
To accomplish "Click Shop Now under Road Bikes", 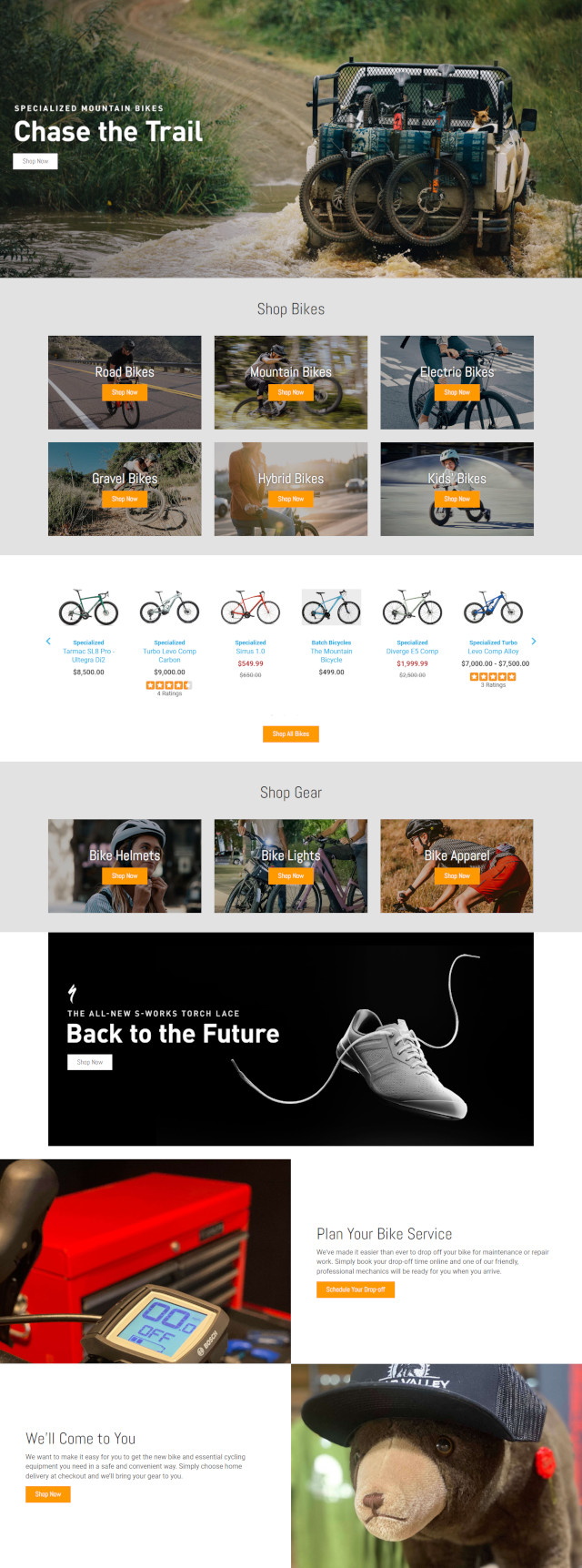I will tap(125, 392).
